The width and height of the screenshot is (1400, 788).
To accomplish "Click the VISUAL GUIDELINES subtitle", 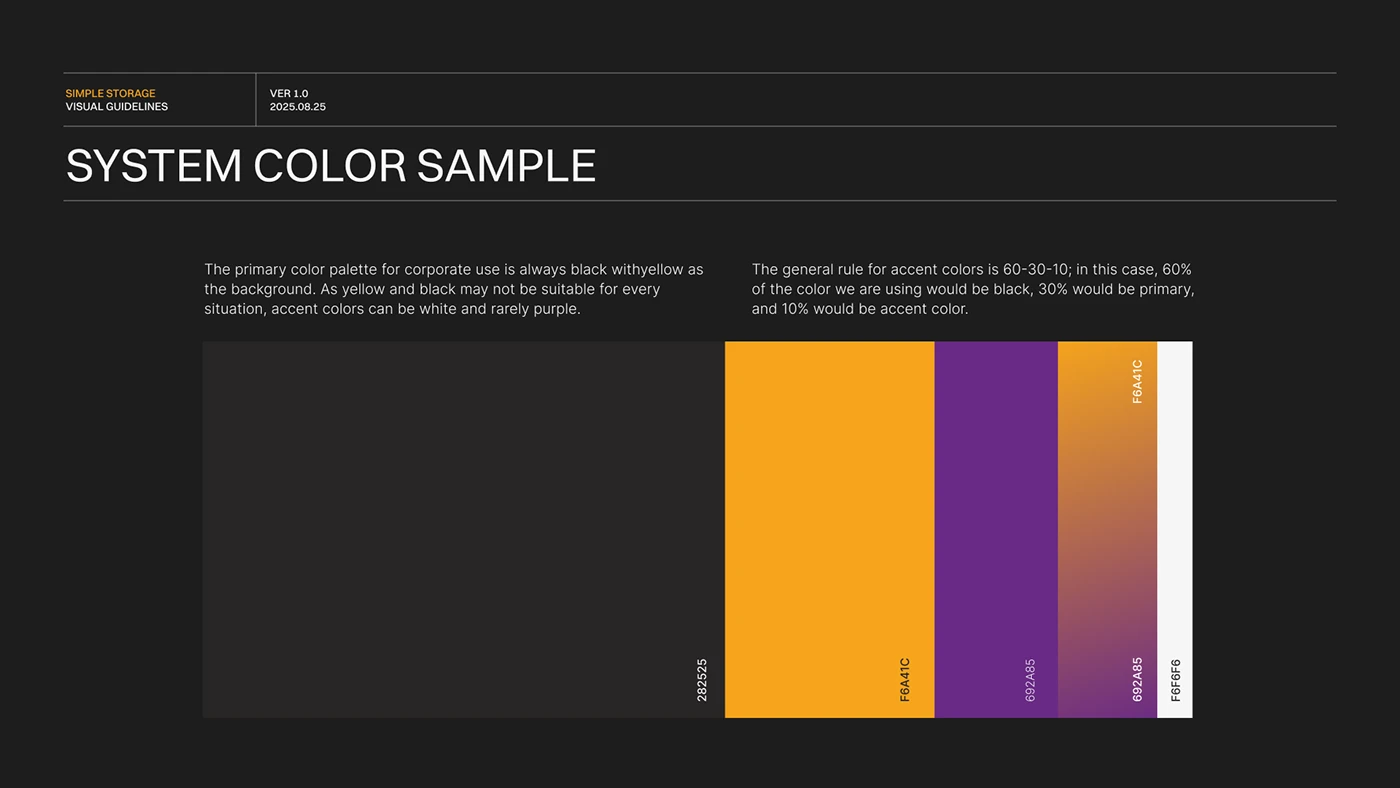I will point(116,106).
